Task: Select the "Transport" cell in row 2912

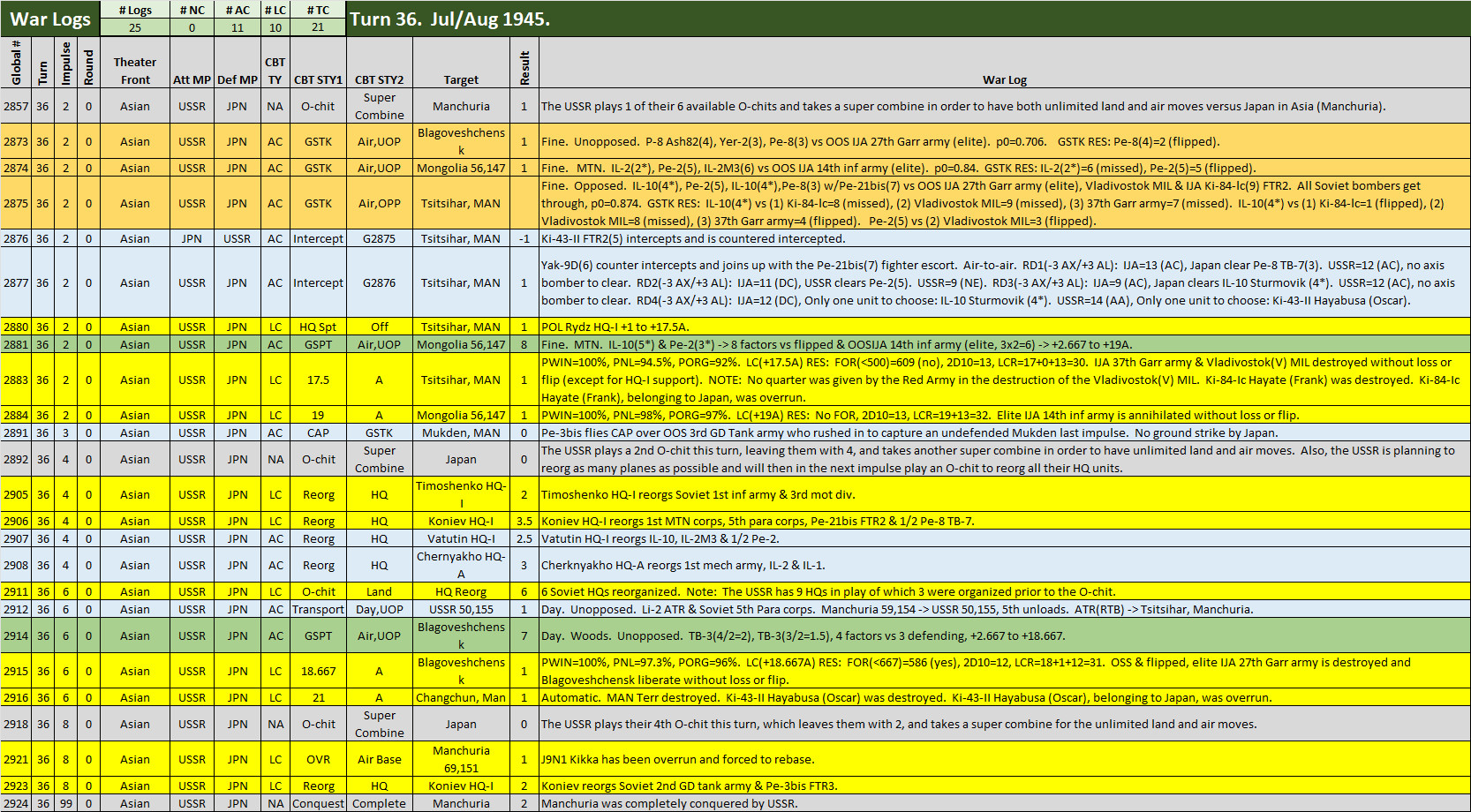Action: coord(318,609)
